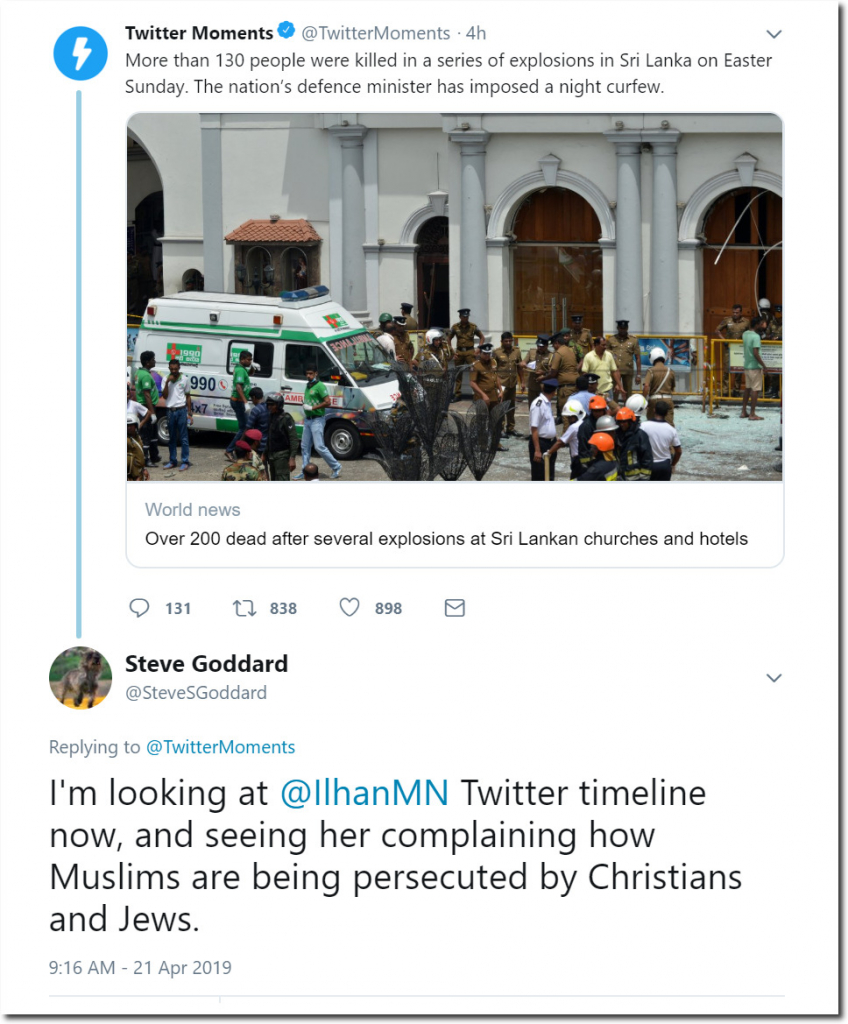Click the @IlhanMN mention
Screen dimensions: 848x1024
364,793
